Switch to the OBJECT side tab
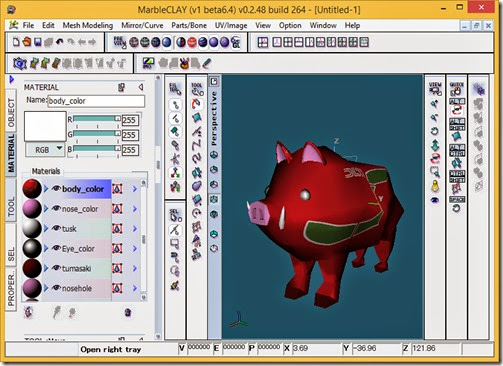 coord(11,112)
